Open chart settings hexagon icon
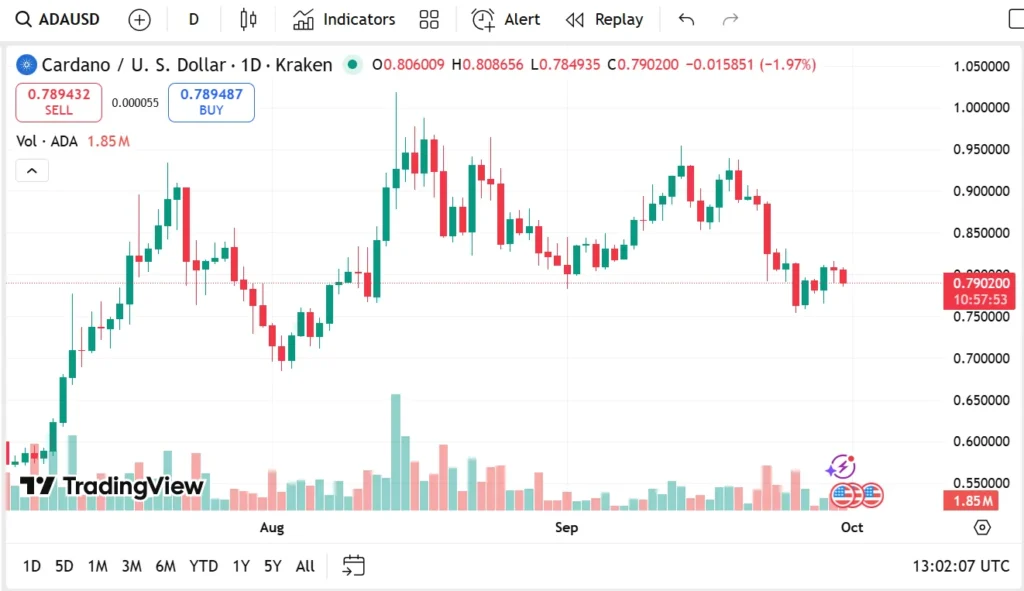Image resolution: width=1024 pixels, height=591 pixels. pos(982,527)
